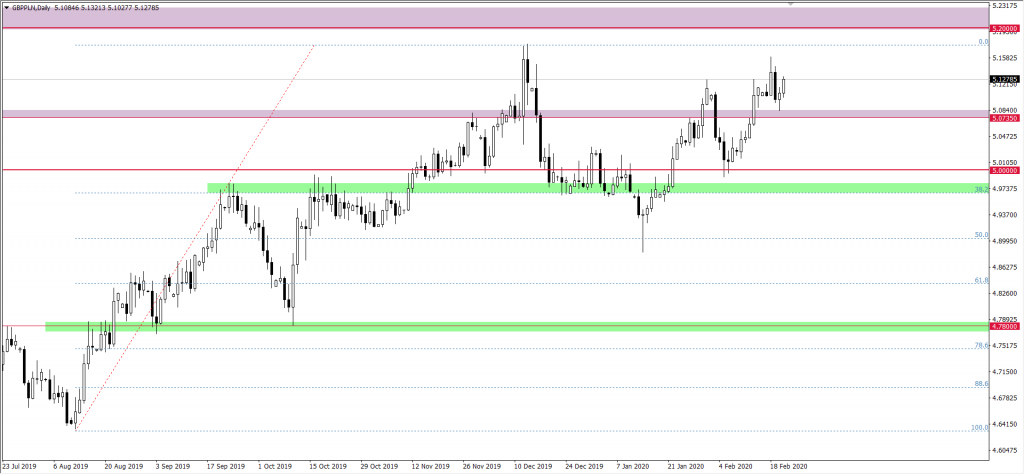
Task: Click the 4 Feb 2020 date label
Action: pyautogui.click(x=737, y=467)
